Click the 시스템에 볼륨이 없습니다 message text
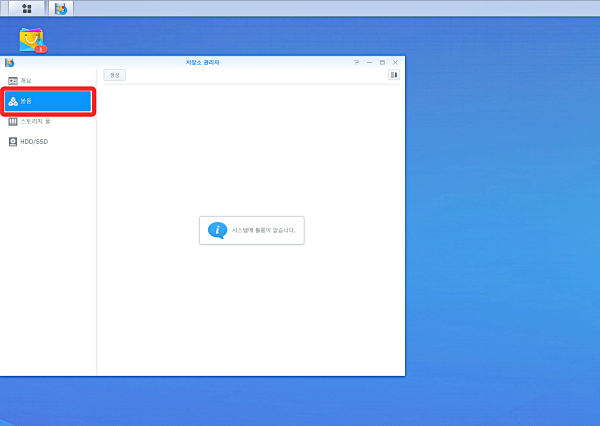Screen dimensions: 600x426 pos(264,230)
